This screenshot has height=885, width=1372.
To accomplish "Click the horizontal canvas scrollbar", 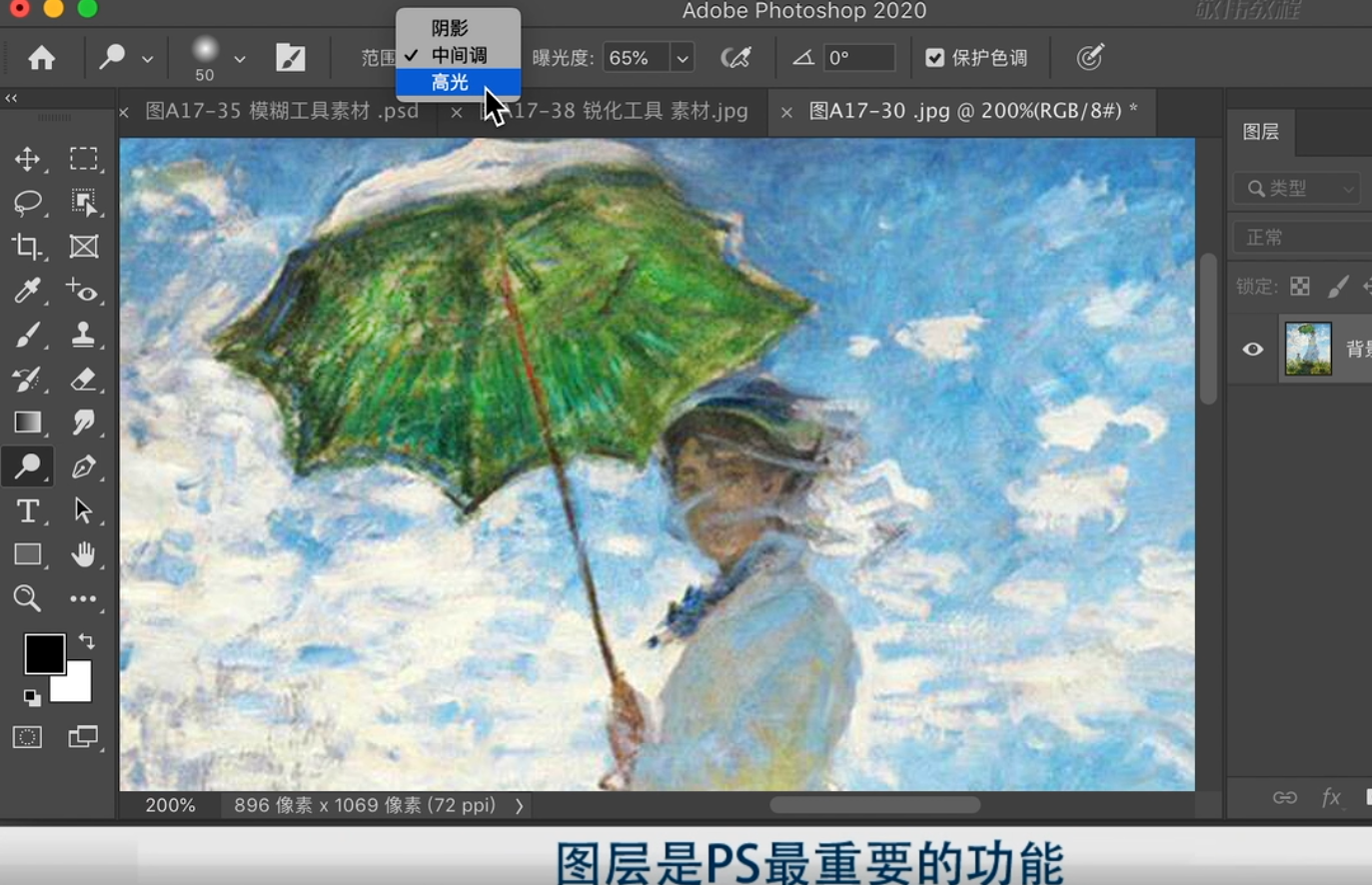I will point(874,805).
